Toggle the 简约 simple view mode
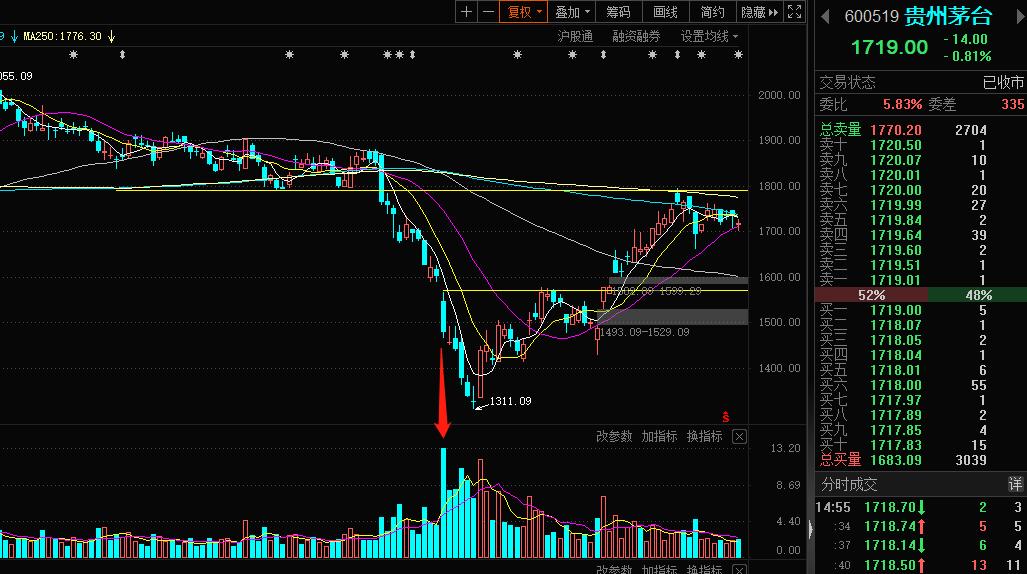 (713, 12)
